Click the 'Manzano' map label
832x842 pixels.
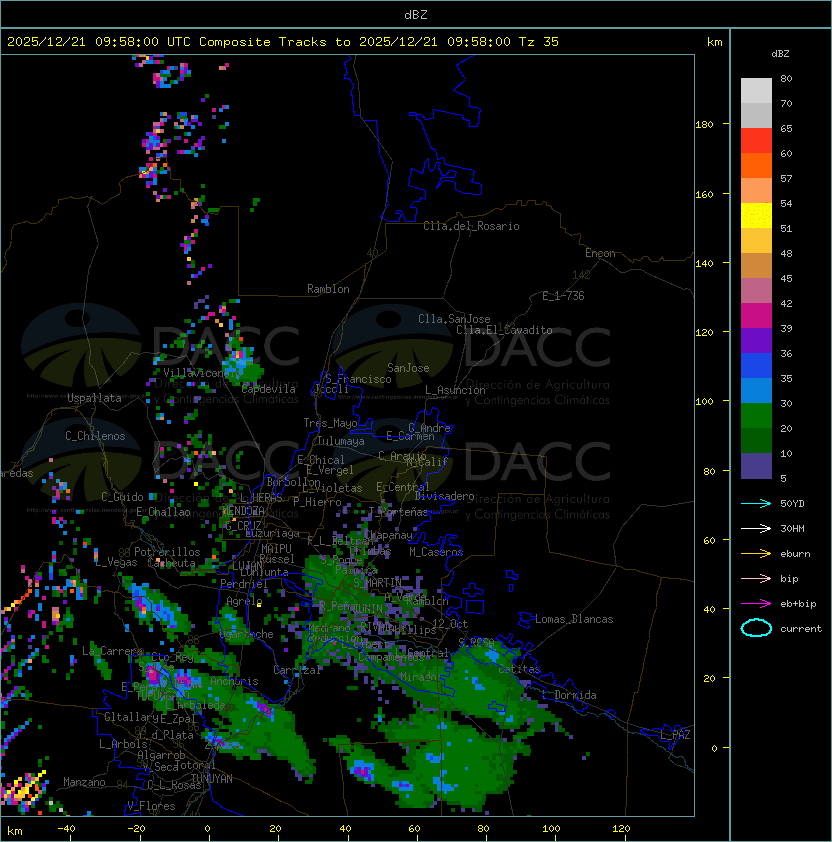coord(84,782)
